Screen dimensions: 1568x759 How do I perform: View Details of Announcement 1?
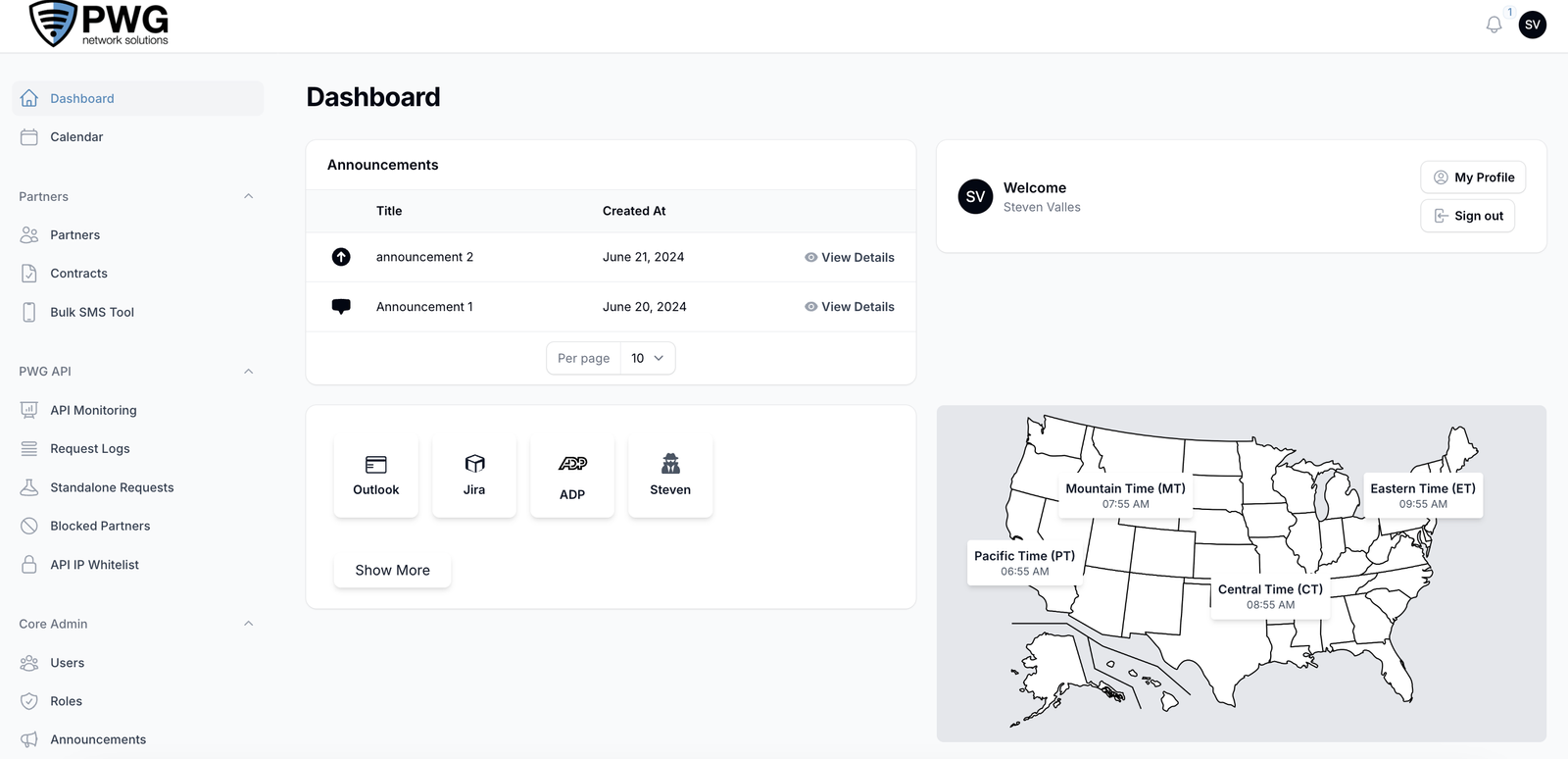click(850, 307)
